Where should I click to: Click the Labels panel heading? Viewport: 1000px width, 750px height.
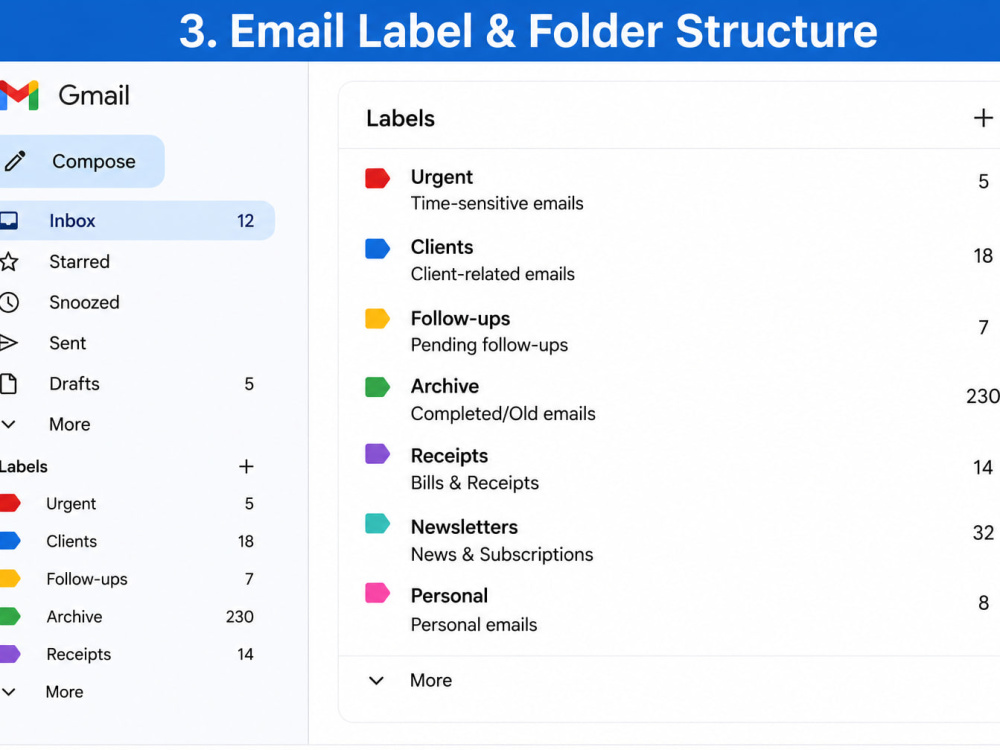(x=400, y=119)
